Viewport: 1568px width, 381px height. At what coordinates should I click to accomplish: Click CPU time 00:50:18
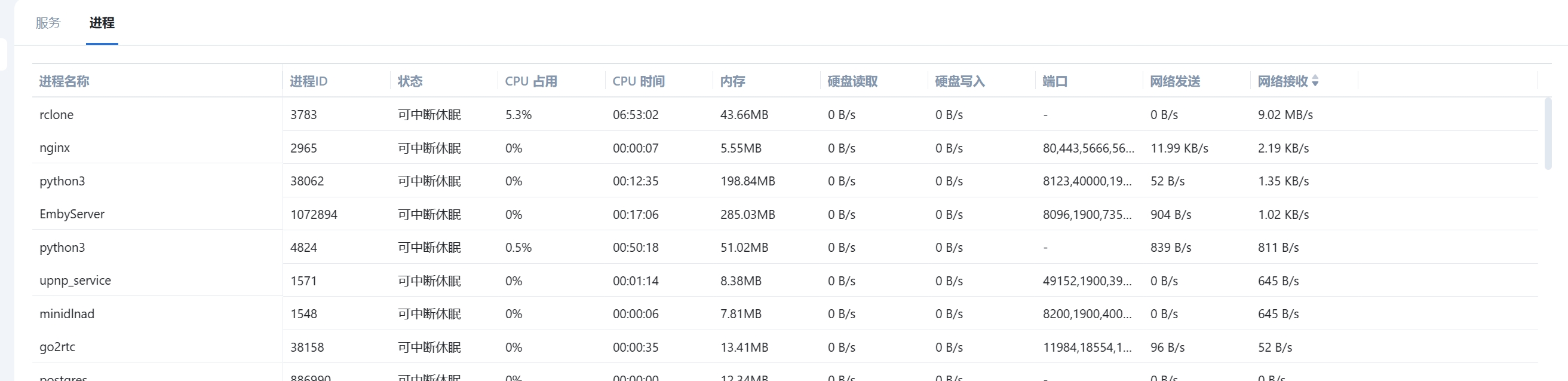pyautogui.click(x=636, y=248)
